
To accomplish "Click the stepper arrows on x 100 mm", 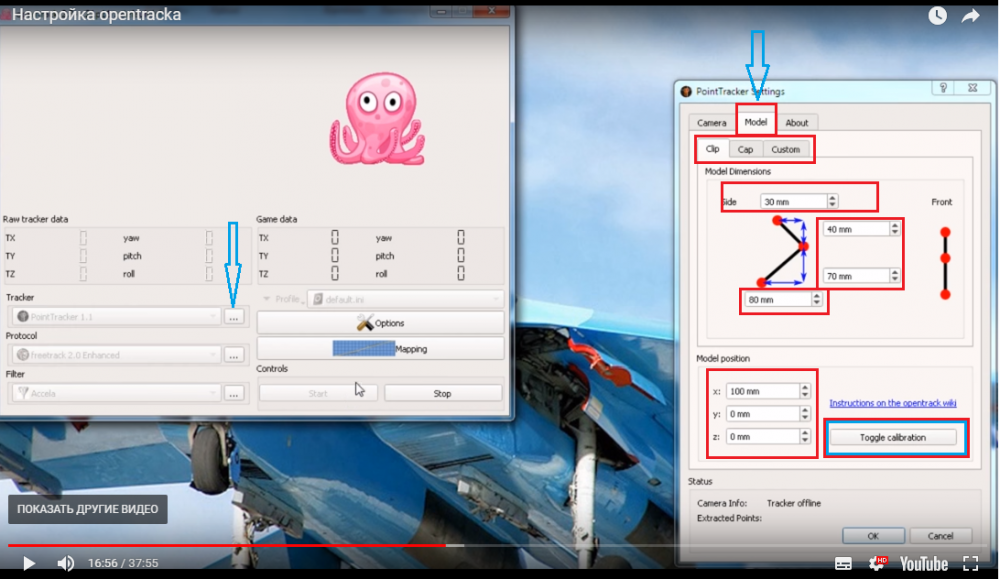I will (x=805, y=390).
